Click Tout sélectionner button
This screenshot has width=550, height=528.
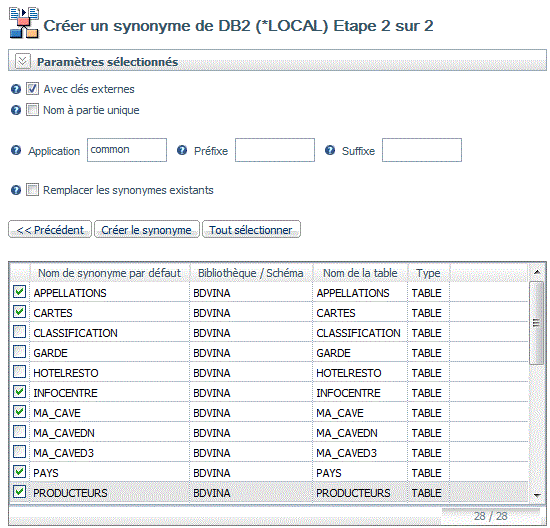pos(251,229)
